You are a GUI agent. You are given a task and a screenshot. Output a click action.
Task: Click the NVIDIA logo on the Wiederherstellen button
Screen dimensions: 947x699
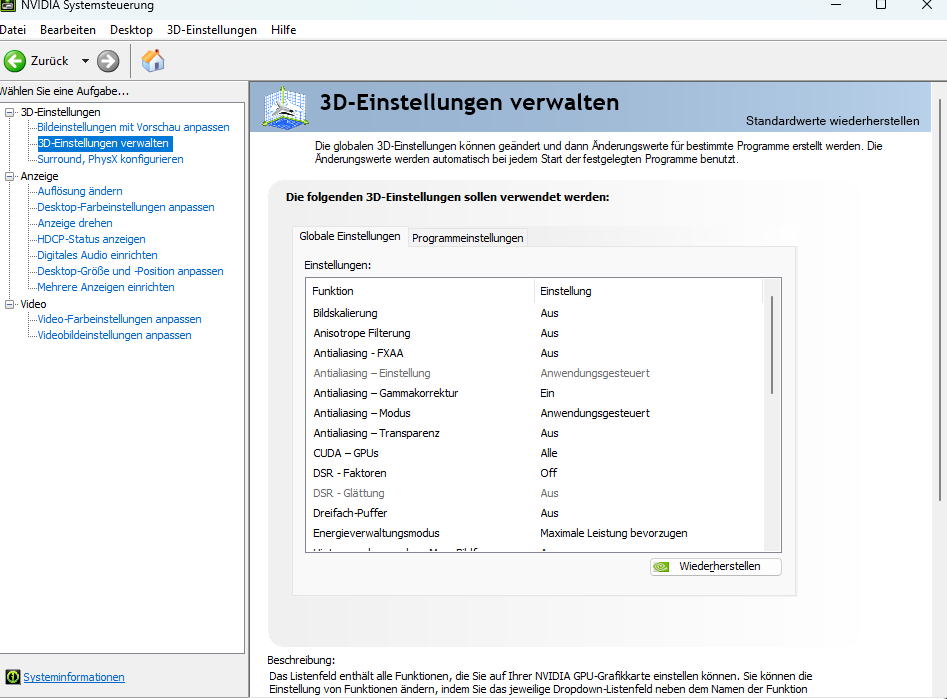(x=662, y=567)
